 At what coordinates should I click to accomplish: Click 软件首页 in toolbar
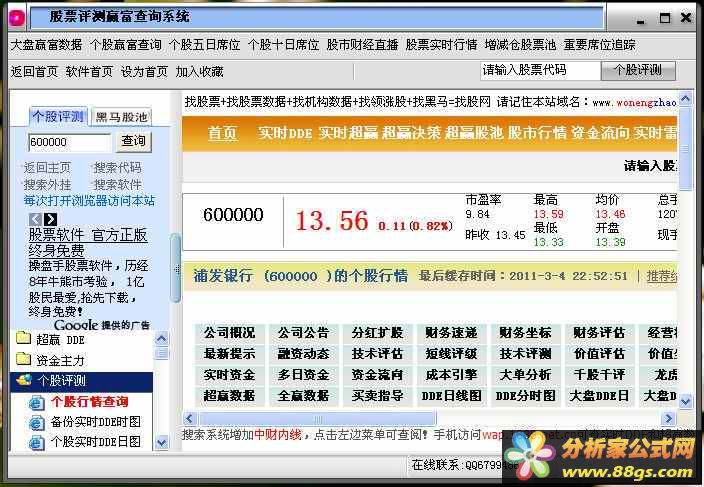click(89, 72)
